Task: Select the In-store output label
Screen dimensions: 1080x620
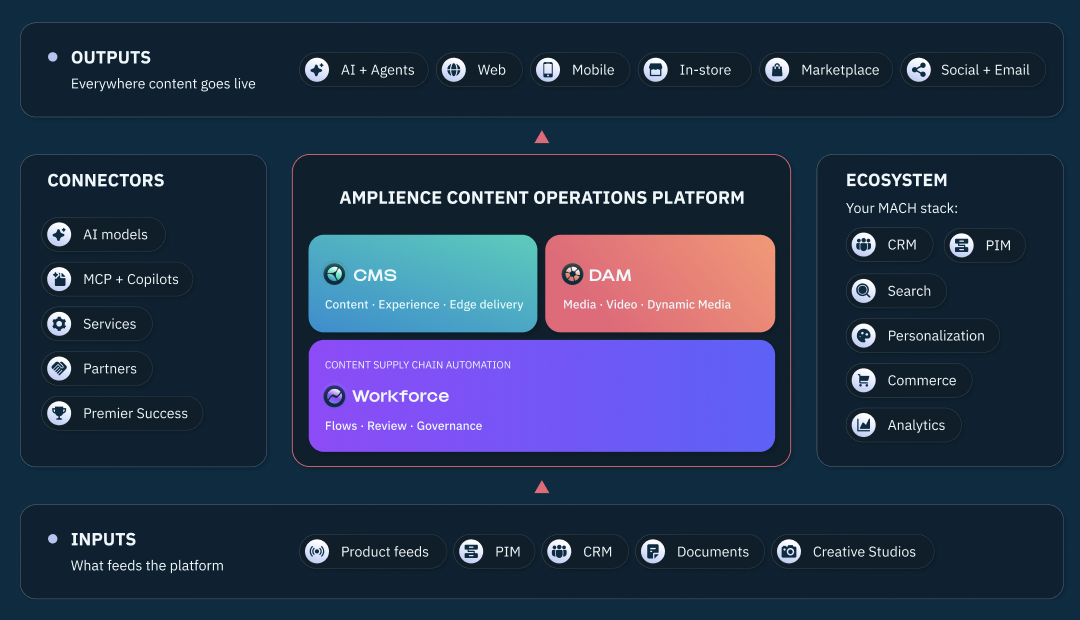Action: pyautogui.click(x=705, y=70)
